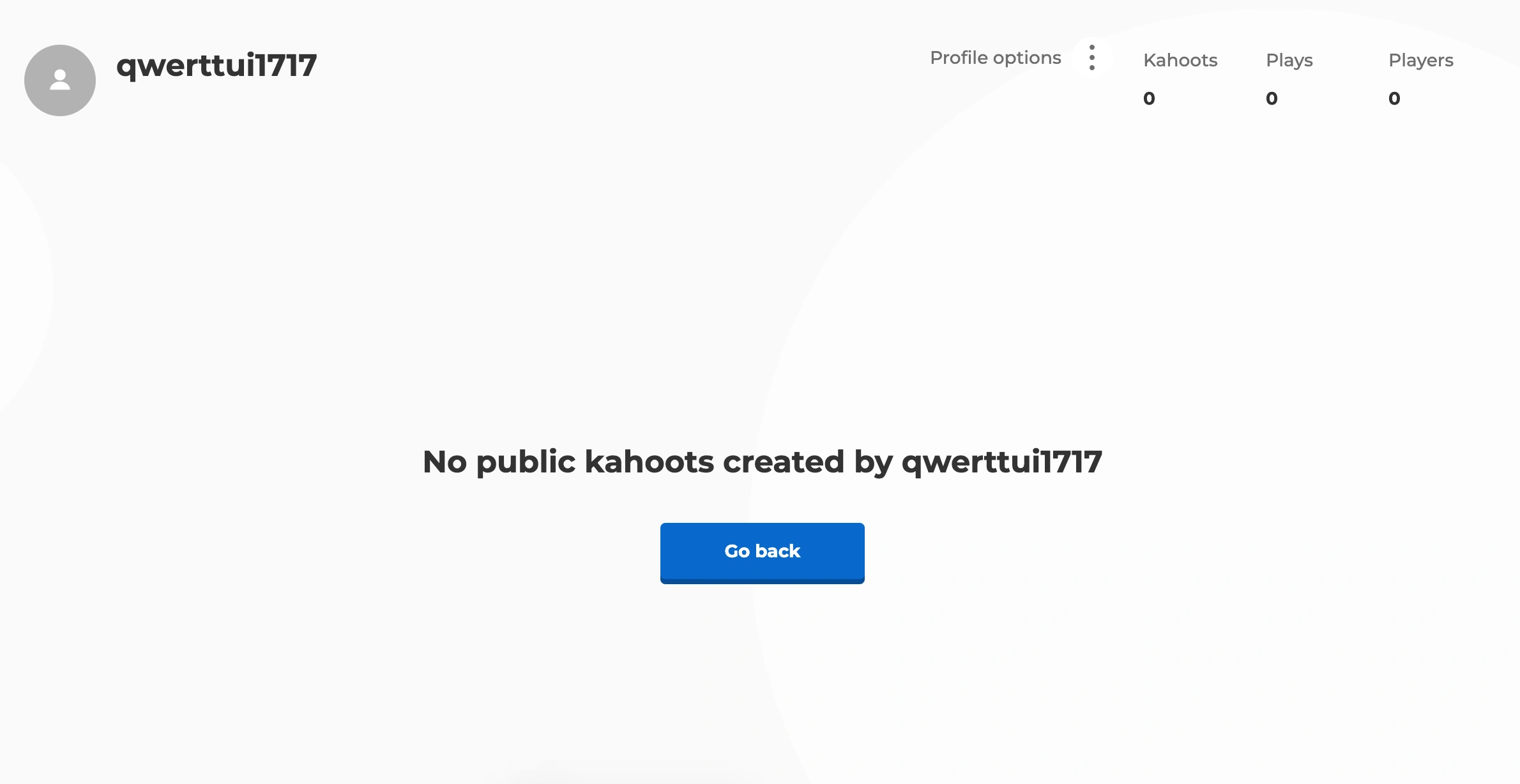Select the Players count of 0
Viewport: 1520px width, 784px height.
pyautogui.click(x=1394, y=98)
